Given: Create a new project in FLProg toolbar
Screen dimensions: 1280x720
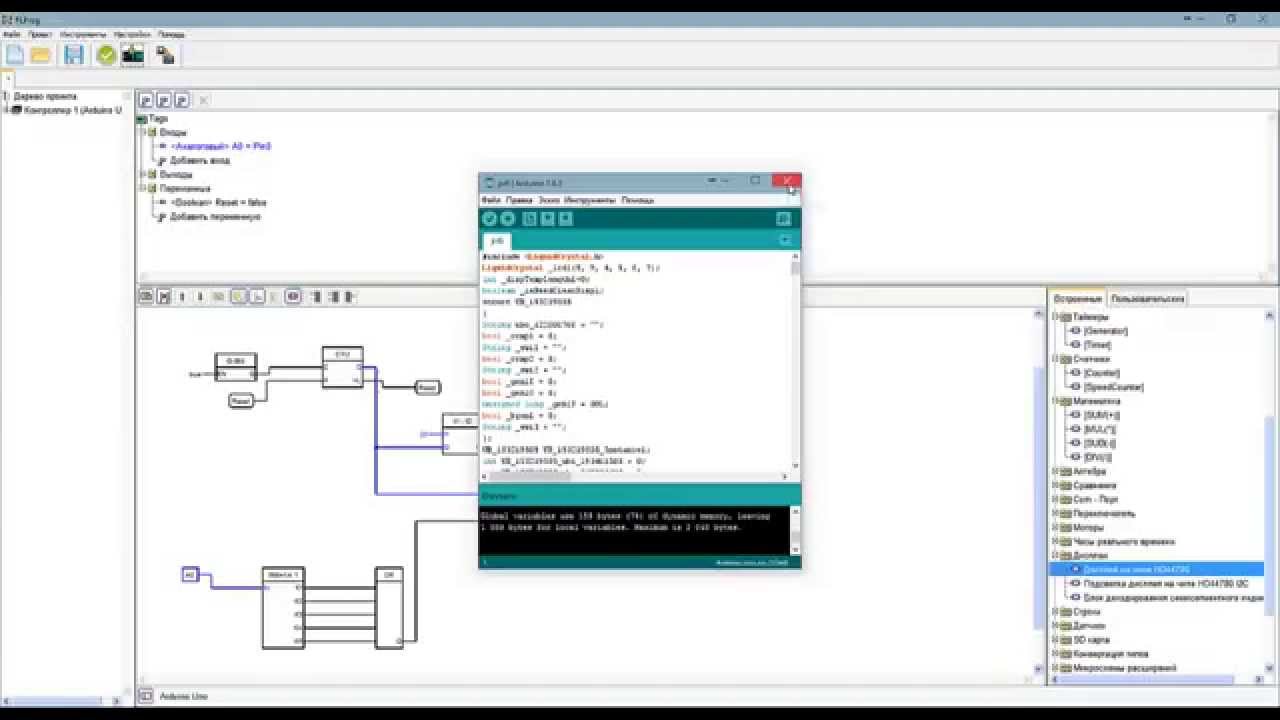Looking at the screenshot, I should click(15, 55).
